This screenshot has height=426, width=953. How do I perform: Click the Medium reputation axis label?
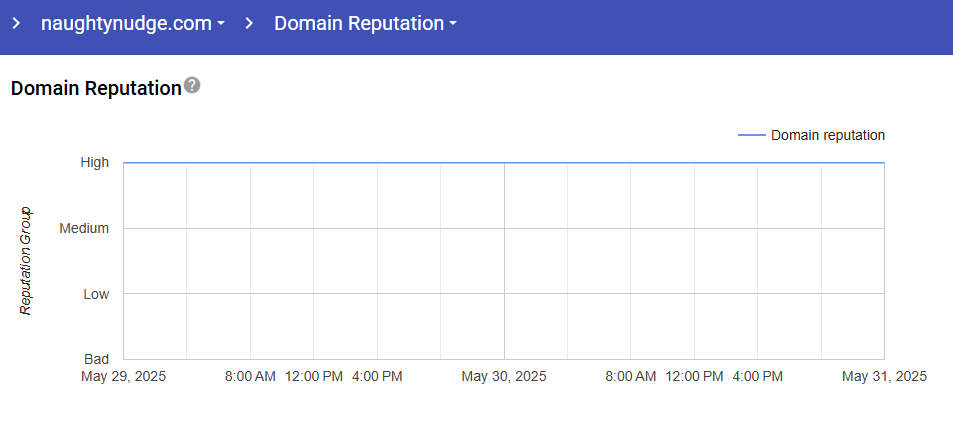pyautogui.click(x=84, y=228)
